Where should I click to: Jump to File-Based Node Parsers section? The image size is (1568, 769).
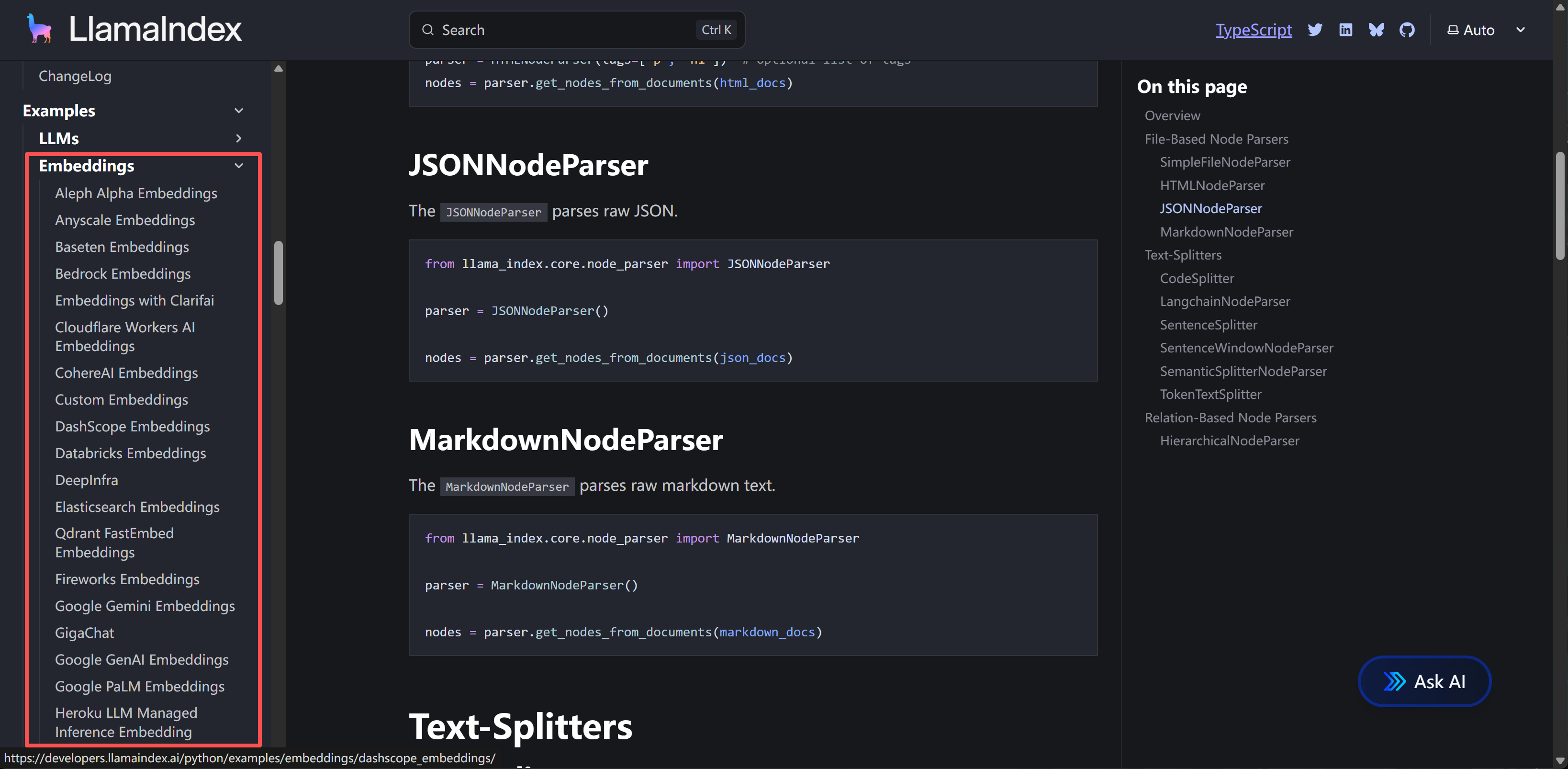(x=1216, y=139)
